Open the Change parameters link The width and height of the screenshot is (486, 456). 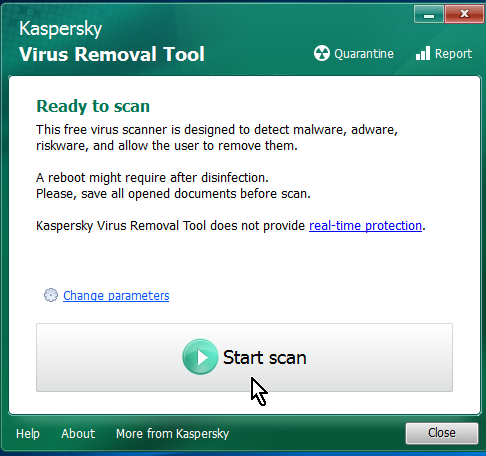click(x=116, y=296)
